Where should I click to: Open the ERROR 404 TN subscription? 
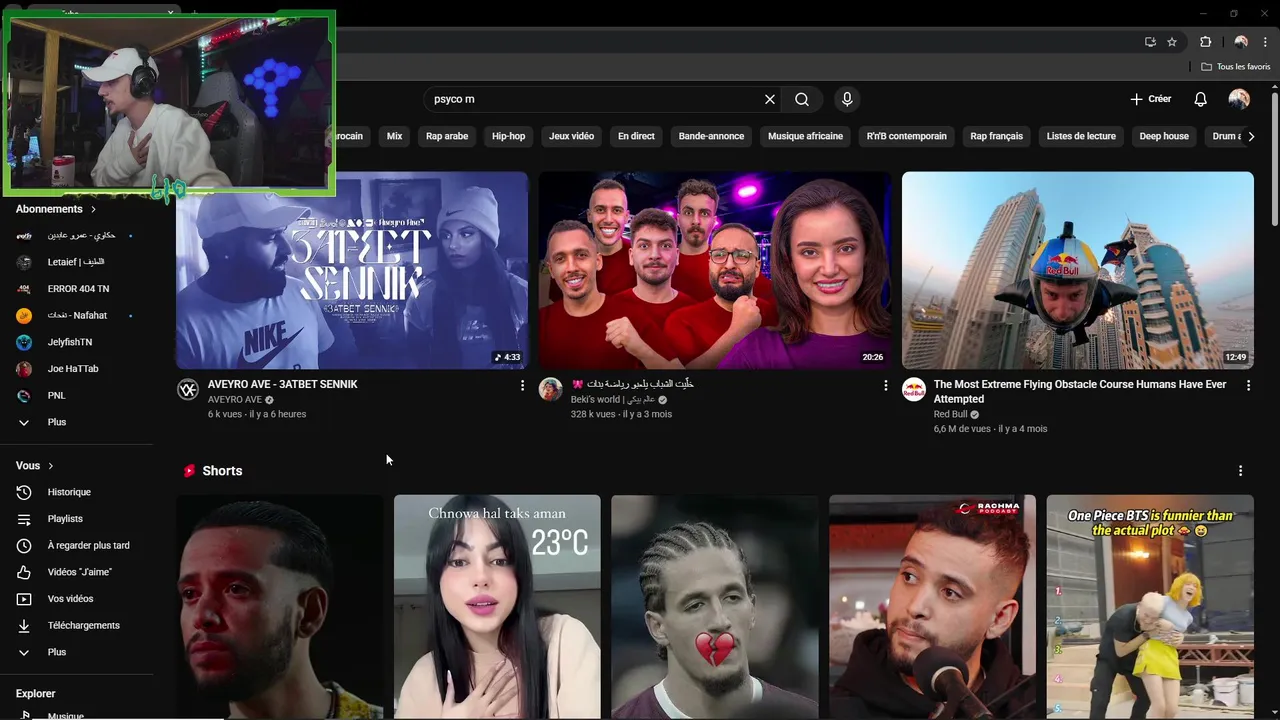(x=77, y=289)
